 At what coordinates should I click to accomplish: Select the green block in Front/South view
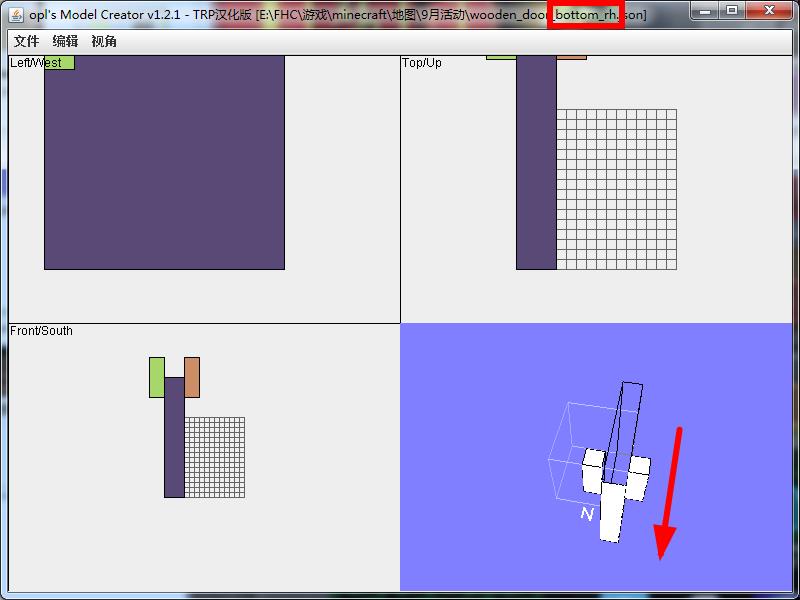[157, 377]
